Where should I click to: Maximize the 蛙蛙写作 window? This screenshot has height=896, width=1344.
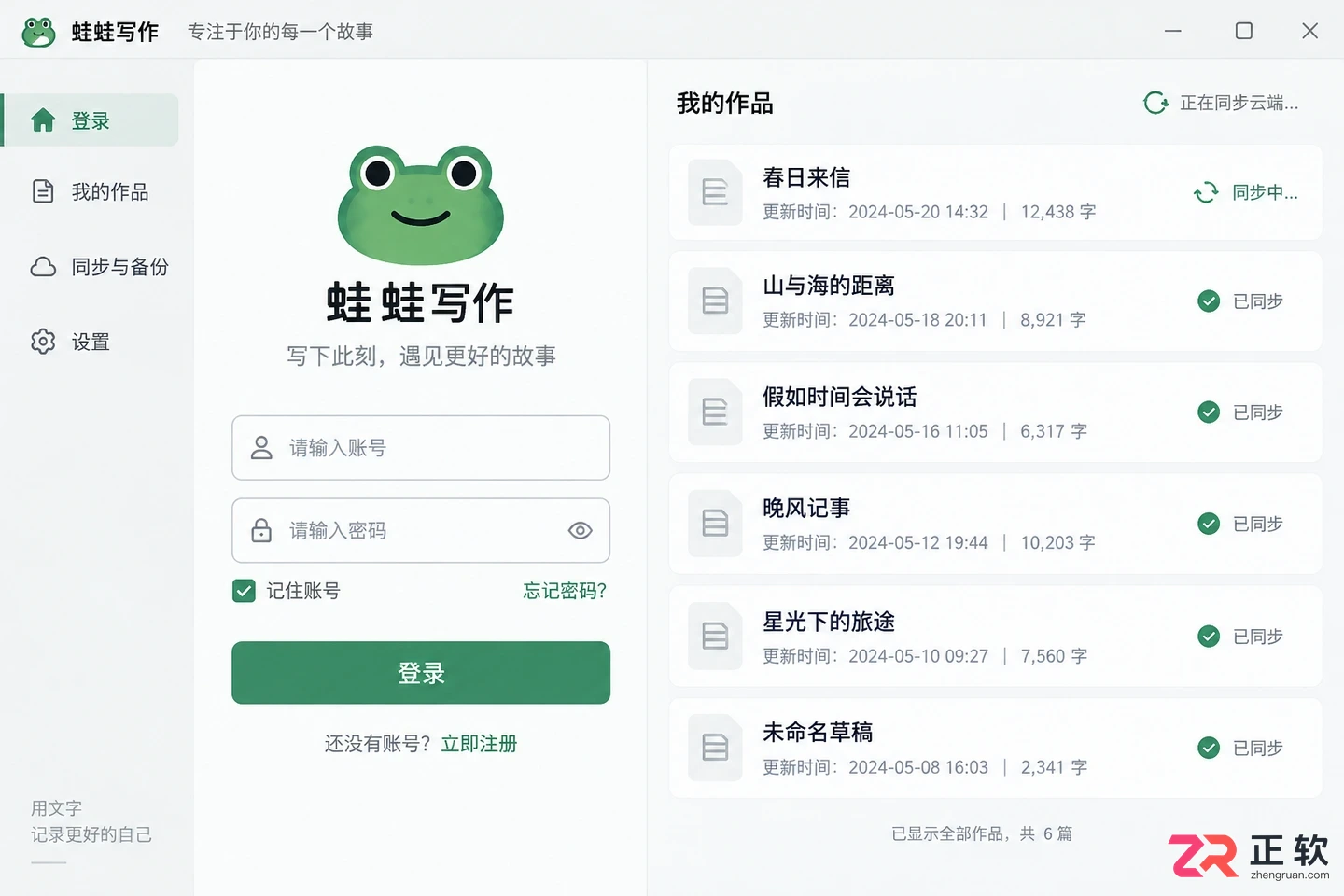[x=1244, y=31]
